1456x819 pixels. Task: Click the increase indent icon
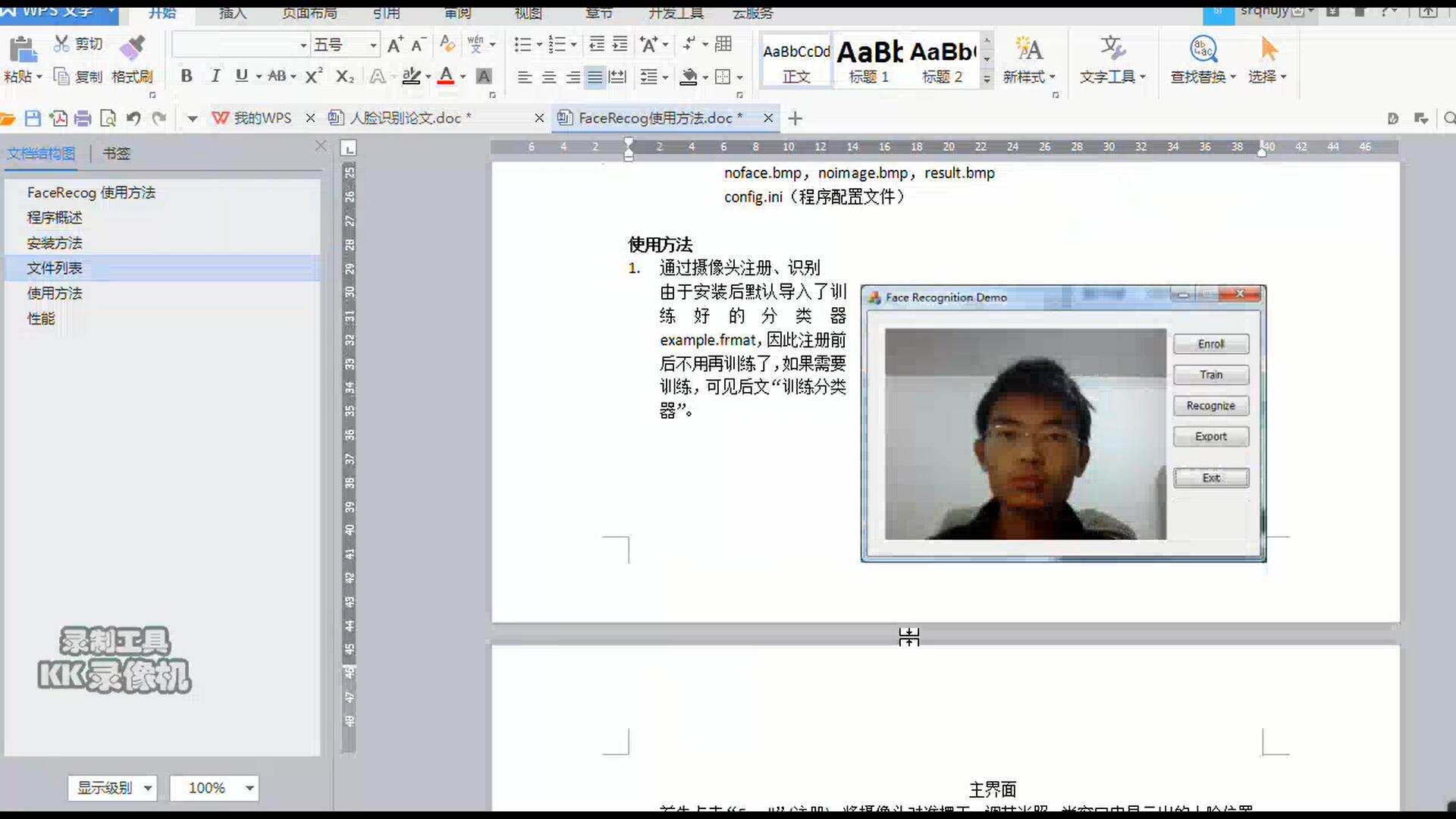point(620,44)
